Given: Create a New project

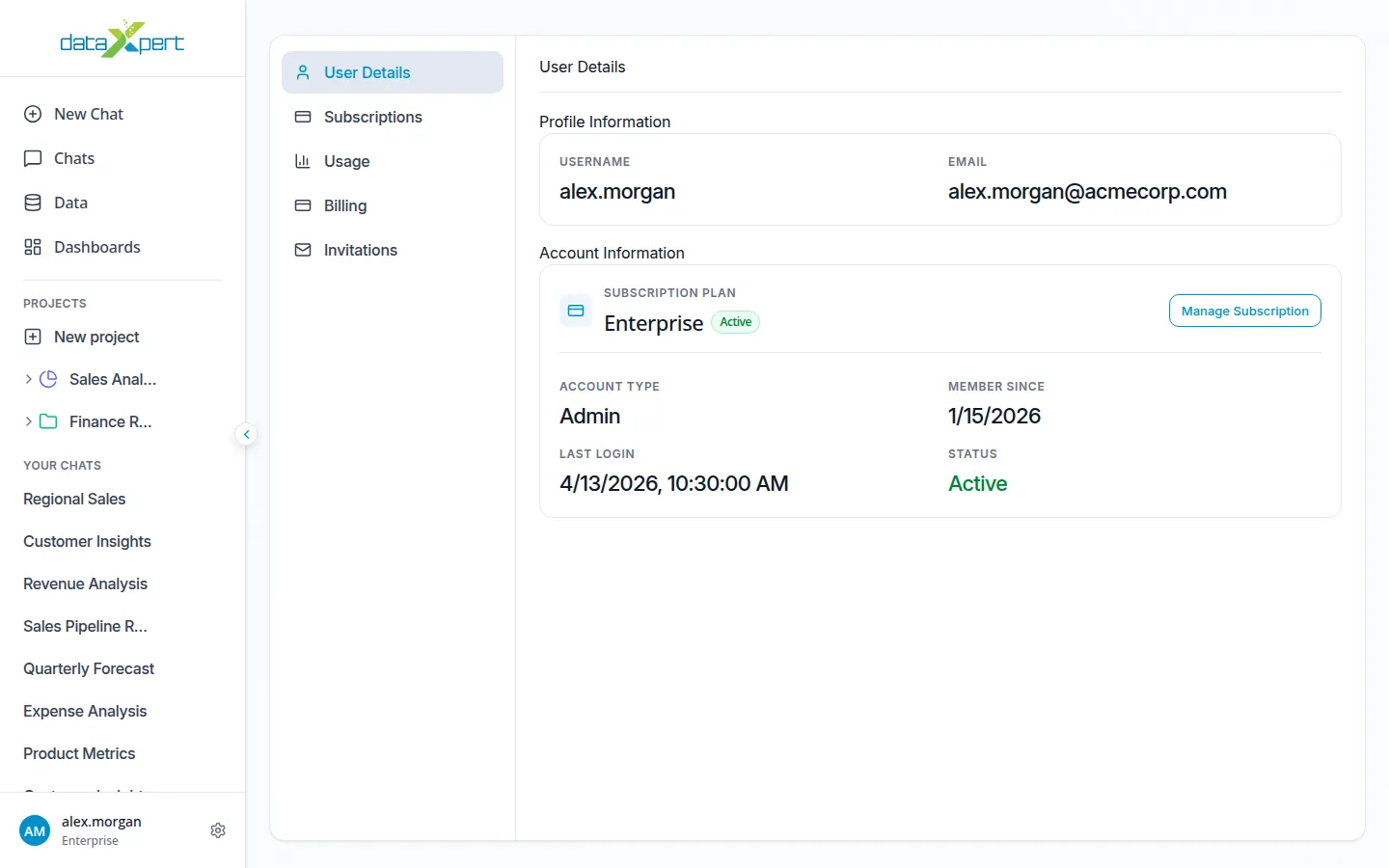Looking at the screenshot, I should [x=123, y=337].
